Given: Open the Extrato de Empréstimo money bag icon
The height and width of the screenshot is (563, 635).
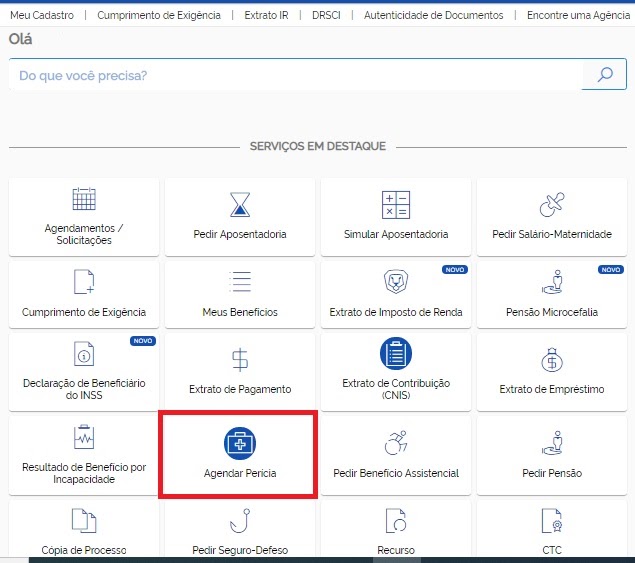Looking at the screenshot, I should coord(551,359).
